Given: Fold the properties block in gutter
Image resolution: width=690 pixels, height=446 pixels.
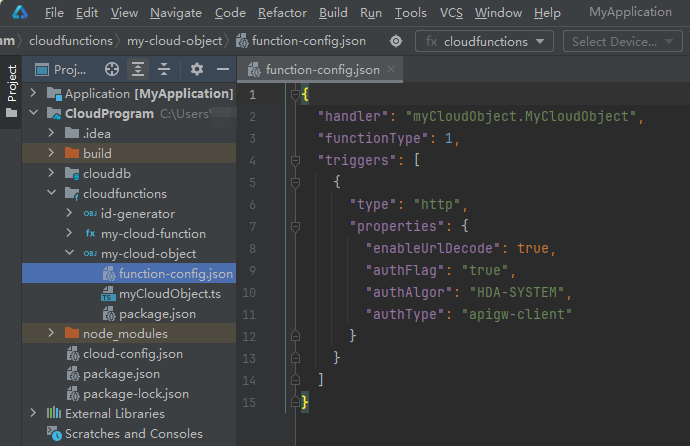Looking at the screenshot, I should 297,226.
